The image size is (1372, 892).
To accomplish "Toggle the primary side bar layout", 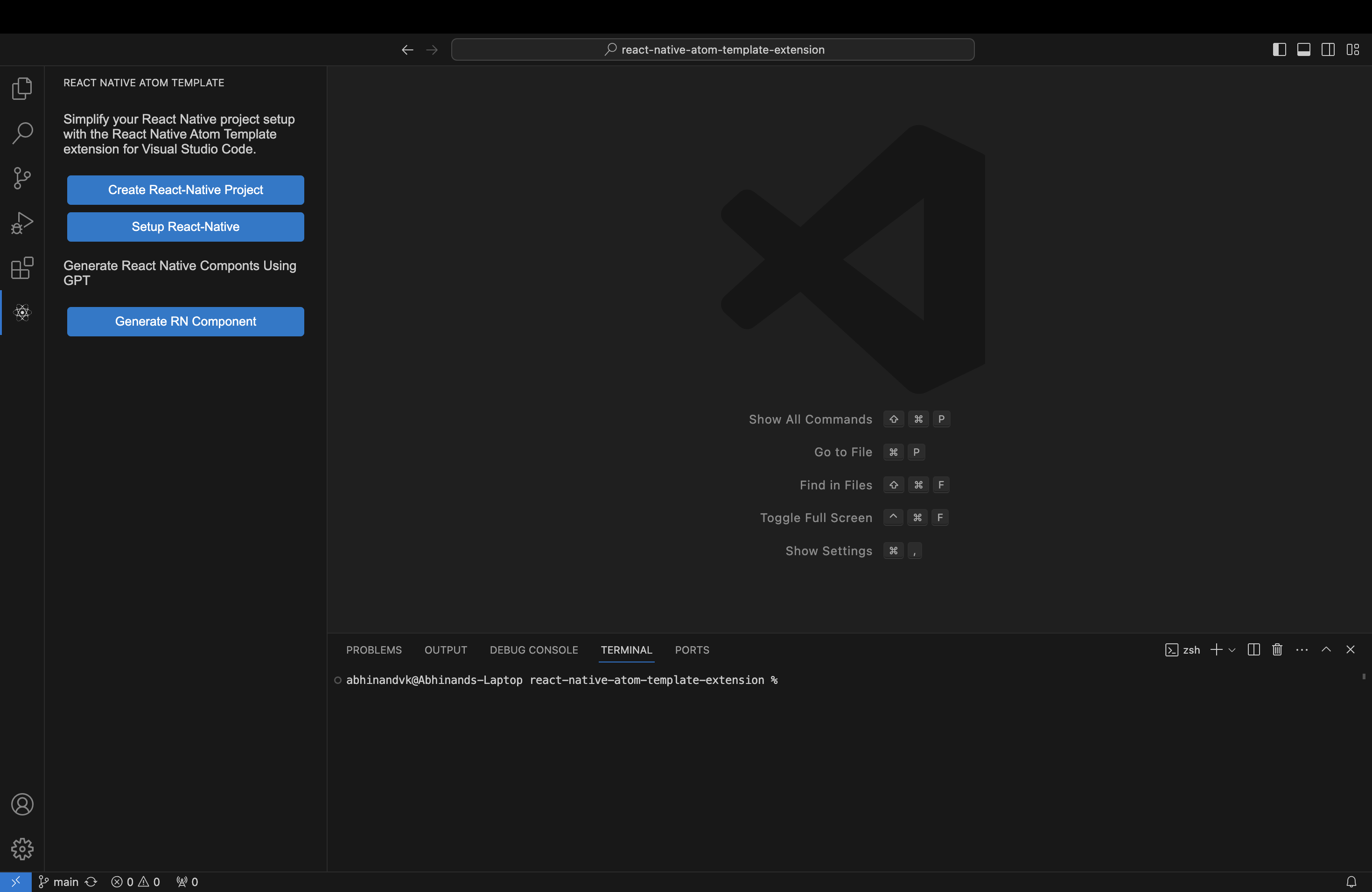I will pyautogui.click(x=1279, y=49).
